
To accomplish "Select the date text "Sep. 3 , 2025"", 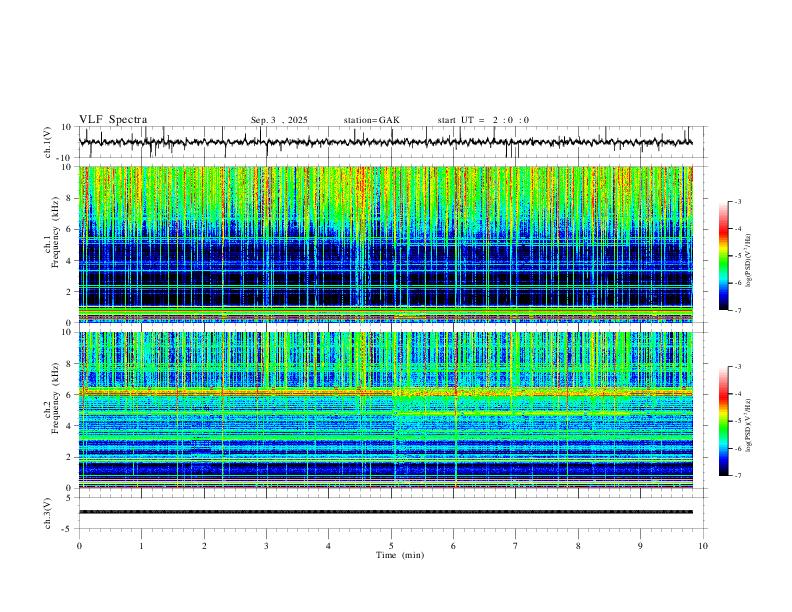I will (279, 120).
